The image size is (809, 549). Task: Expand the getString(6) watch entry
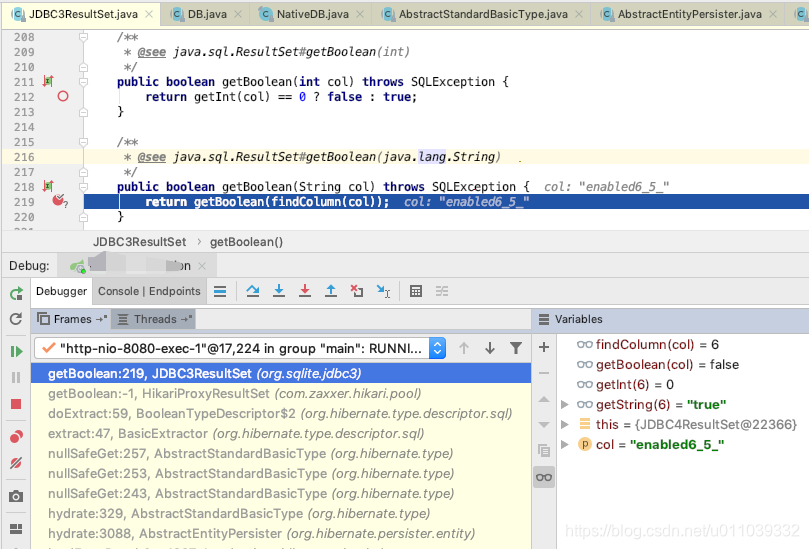[565, 405]
